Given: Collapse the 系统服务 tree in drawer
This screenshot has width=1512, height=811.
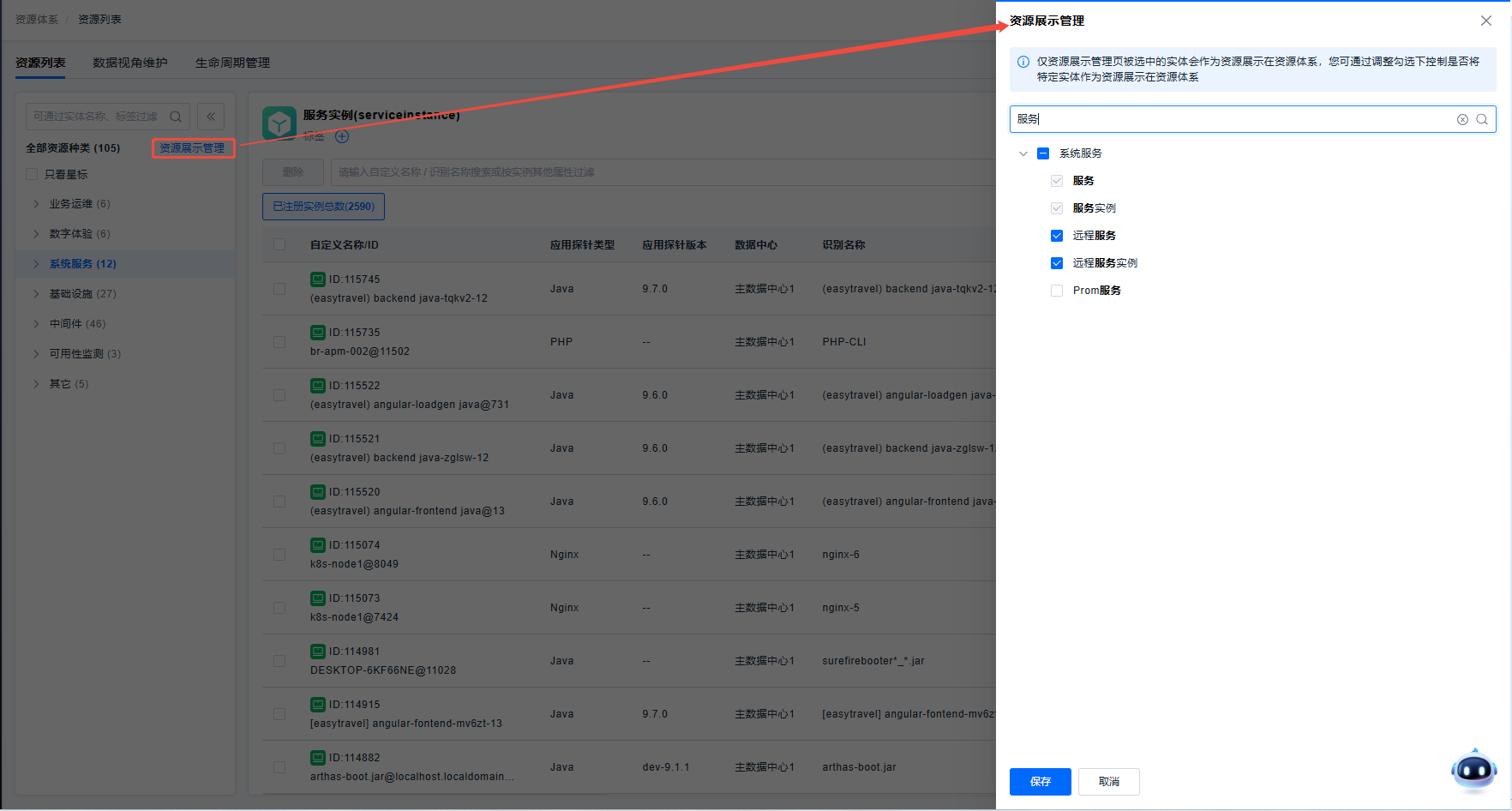Looking at the screenshot, I should coord(1023,153).
